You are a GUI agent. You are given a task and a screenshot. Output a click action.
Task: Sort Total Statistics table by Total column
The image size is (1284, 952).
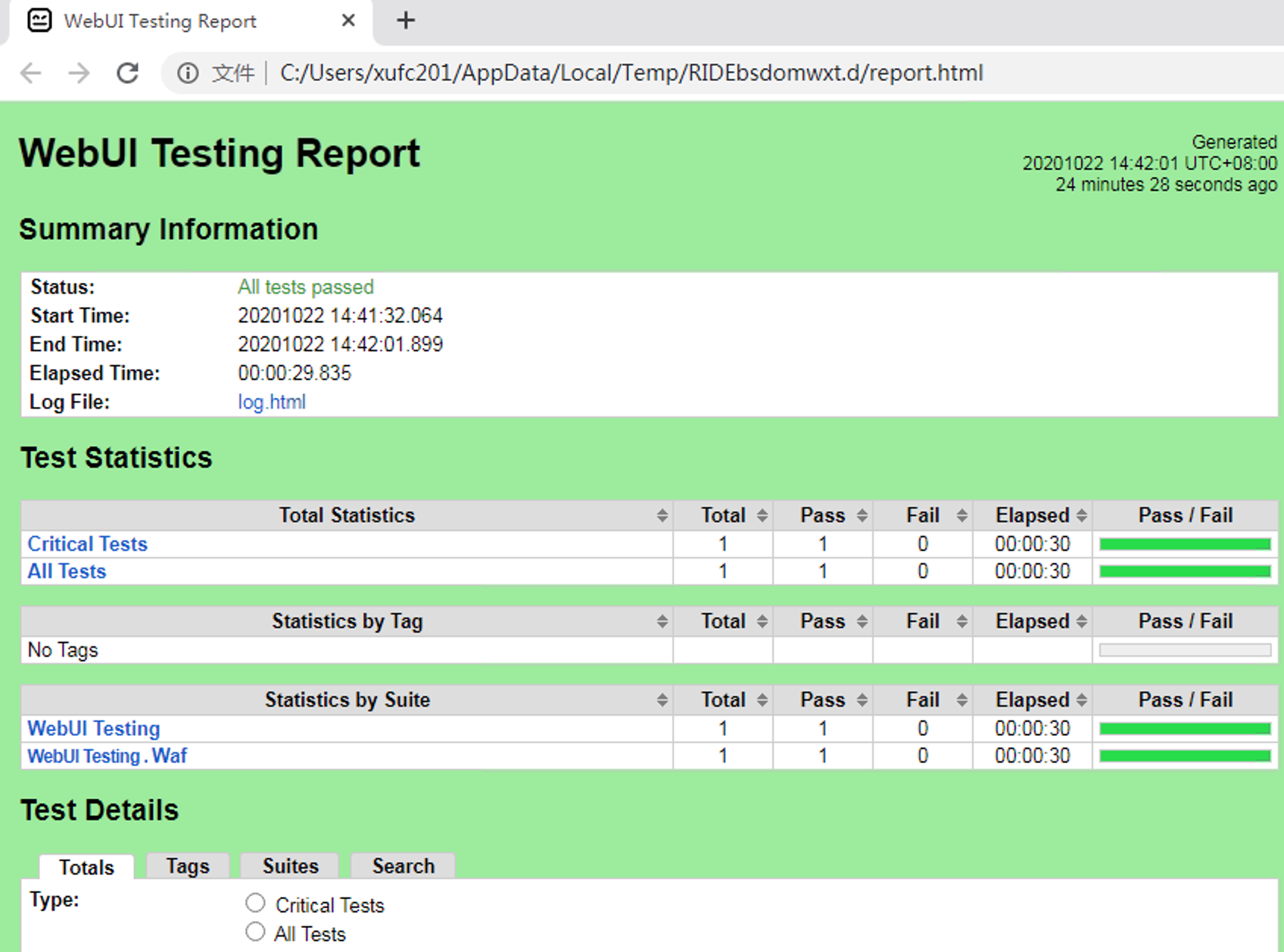pyautogui.click(x=762, y=515)
